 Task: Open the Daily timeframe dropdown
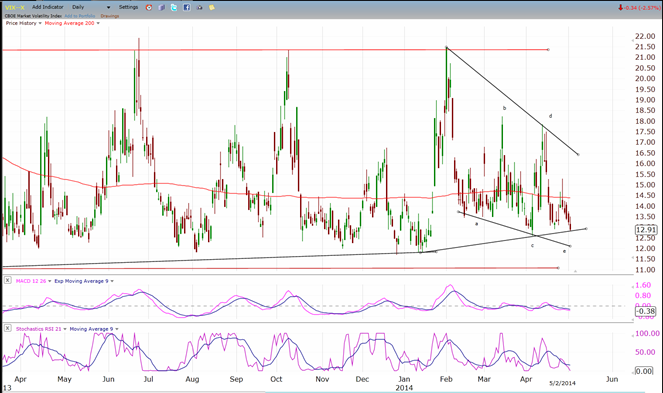coord(91,7)
